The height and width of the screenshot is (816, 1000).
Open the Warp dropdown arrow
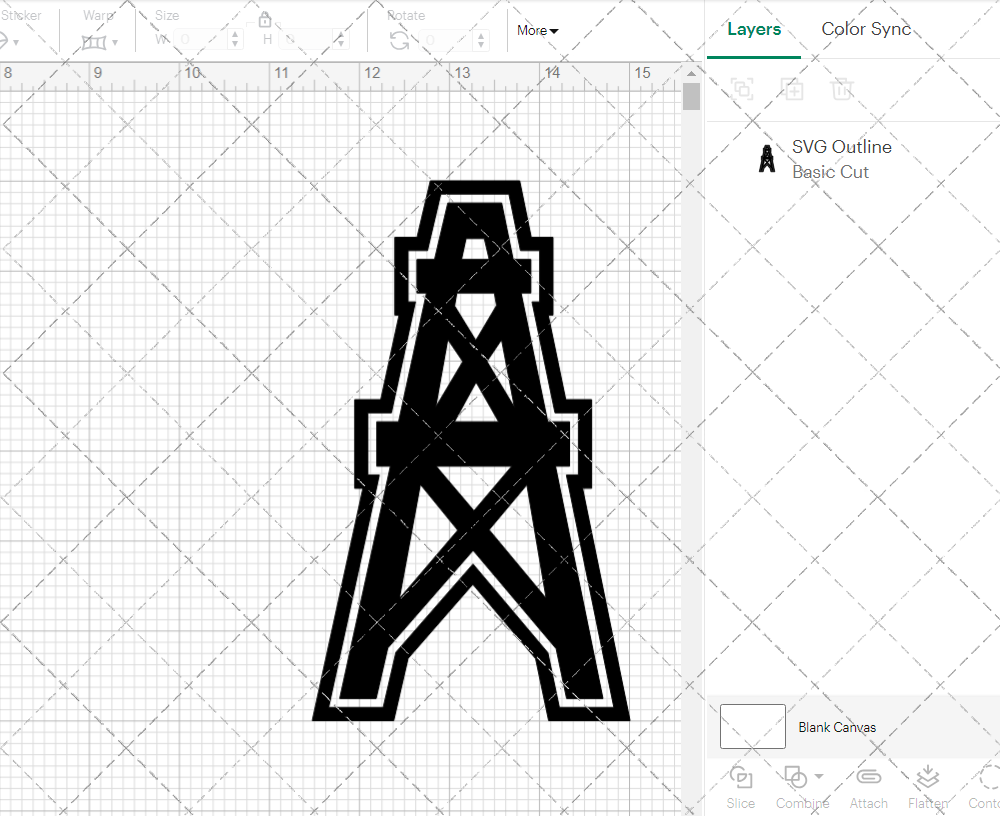click(115, 43)
